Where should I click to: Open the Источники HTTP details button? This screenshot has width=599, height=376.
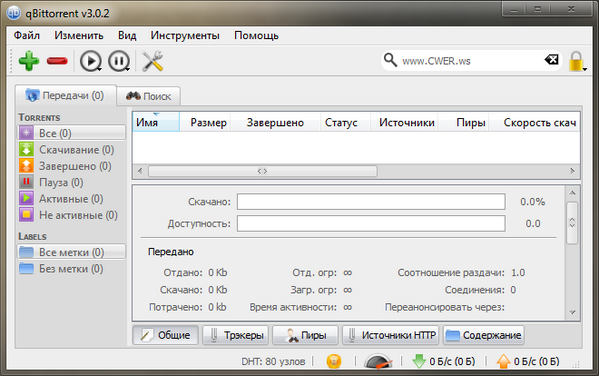pyautogui.click(x=391, y=335)
